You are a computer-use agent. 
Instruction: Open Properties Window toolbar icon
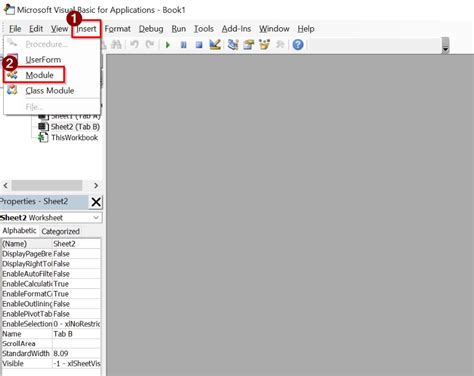tap(248, 44)
